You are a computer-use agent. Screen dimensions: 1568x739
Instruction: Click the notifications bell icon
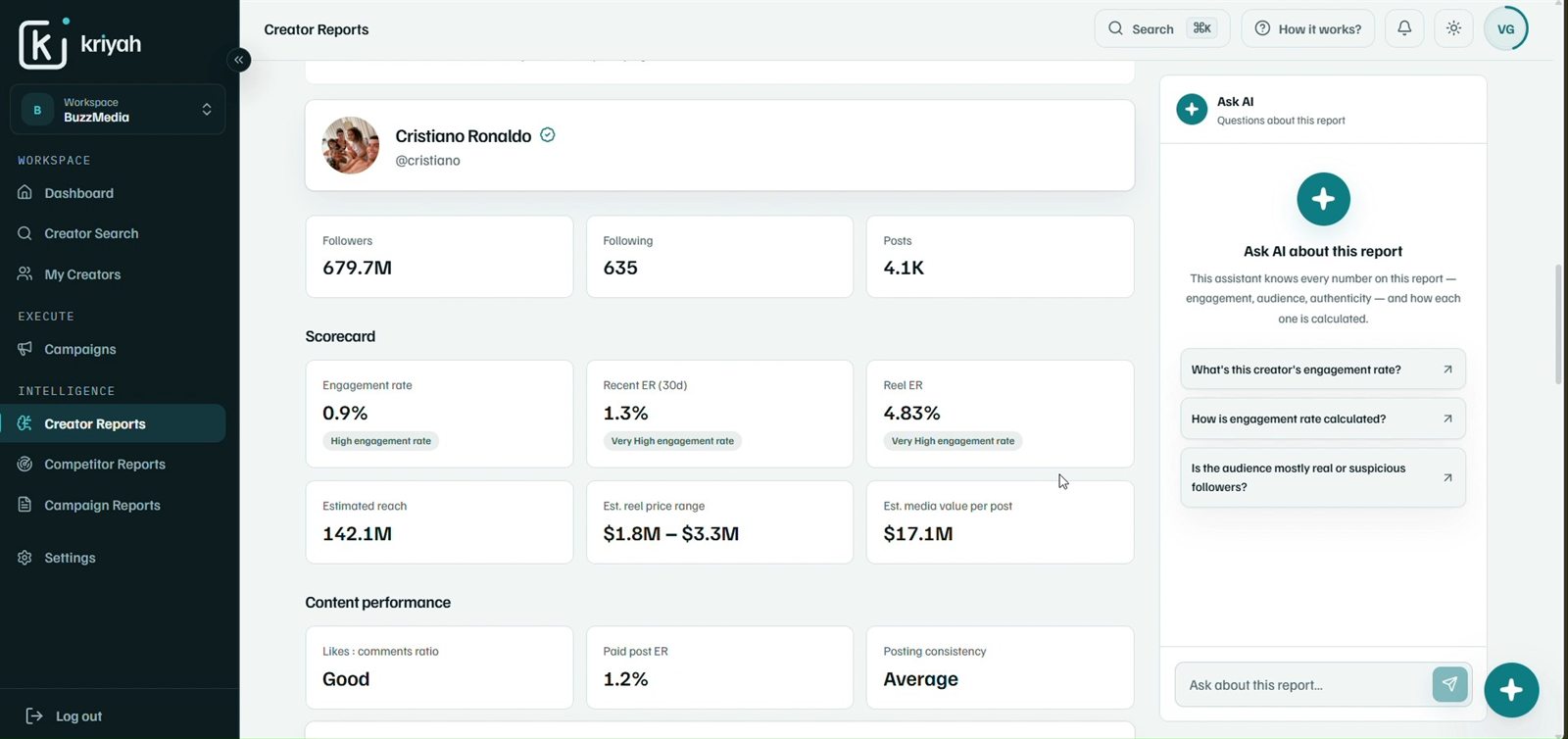pos(1404,28)
